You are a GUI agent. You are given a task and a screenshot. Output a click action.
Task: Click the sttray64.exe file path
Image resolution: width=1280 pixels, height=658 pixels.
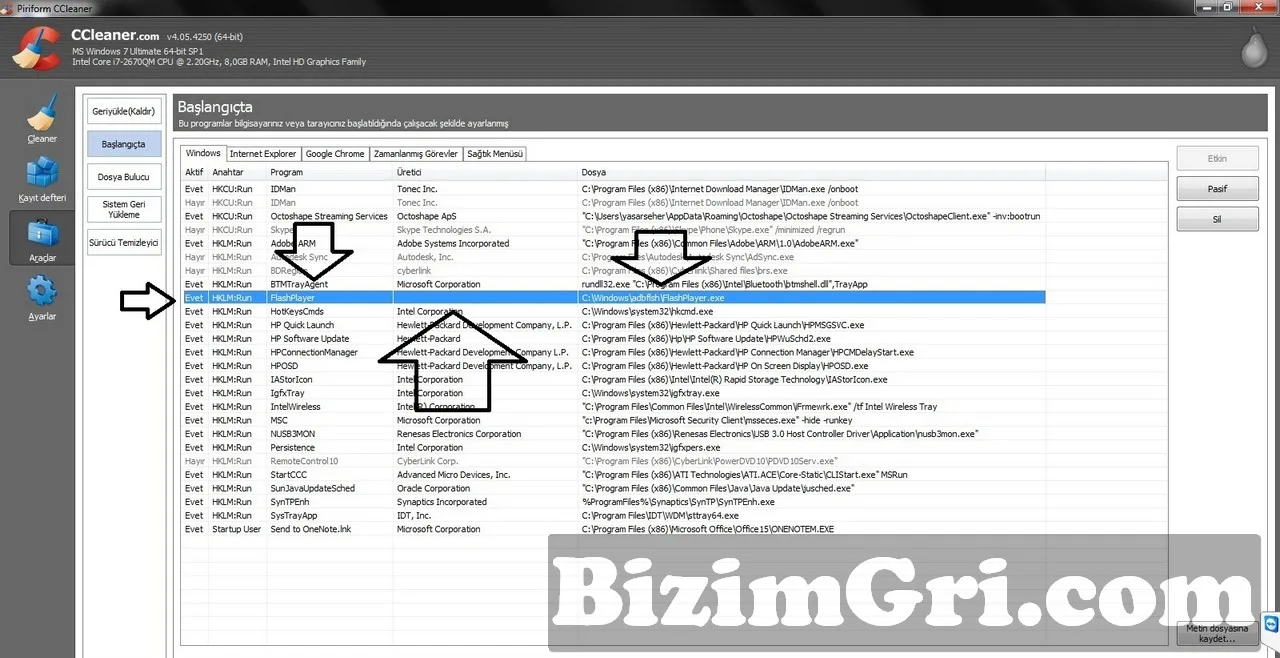pos(660,516)
